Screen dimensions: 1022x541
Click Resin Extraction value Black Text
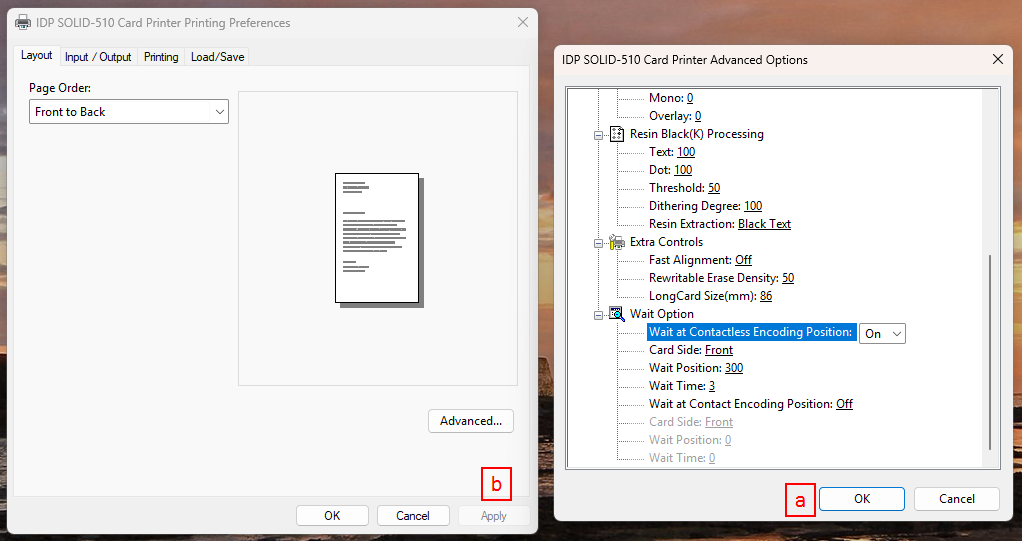(x=764, y=224)
